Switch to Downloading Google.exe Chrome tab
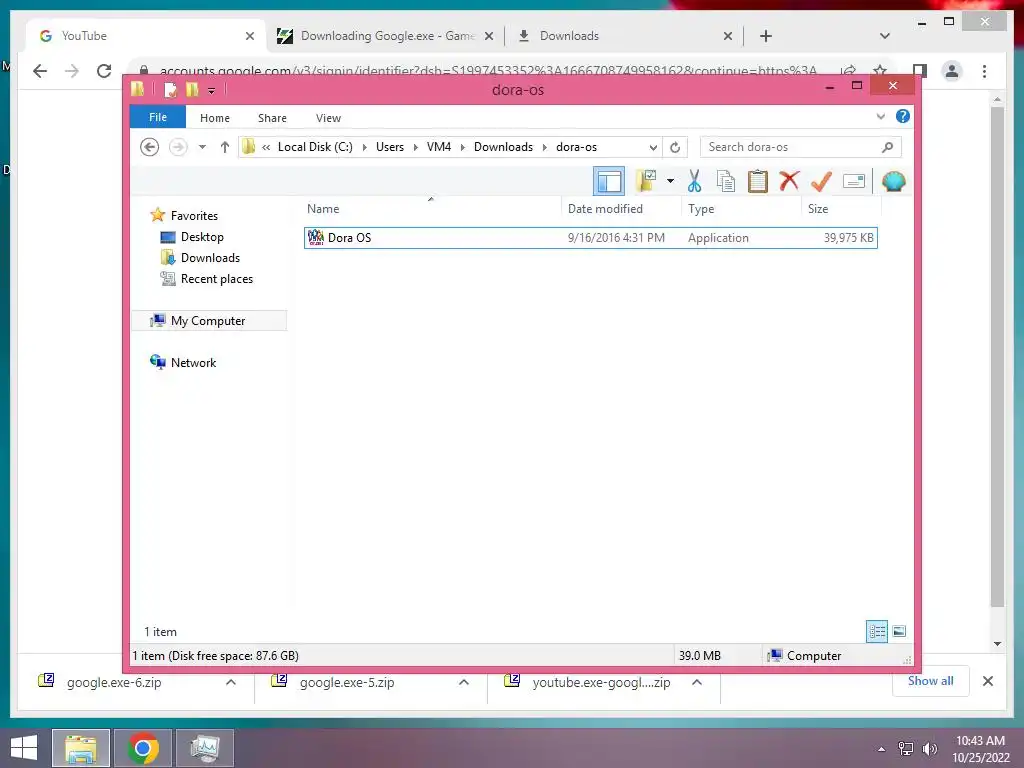Viewport: 1024px width, 768px height. (x=385, y=36)
